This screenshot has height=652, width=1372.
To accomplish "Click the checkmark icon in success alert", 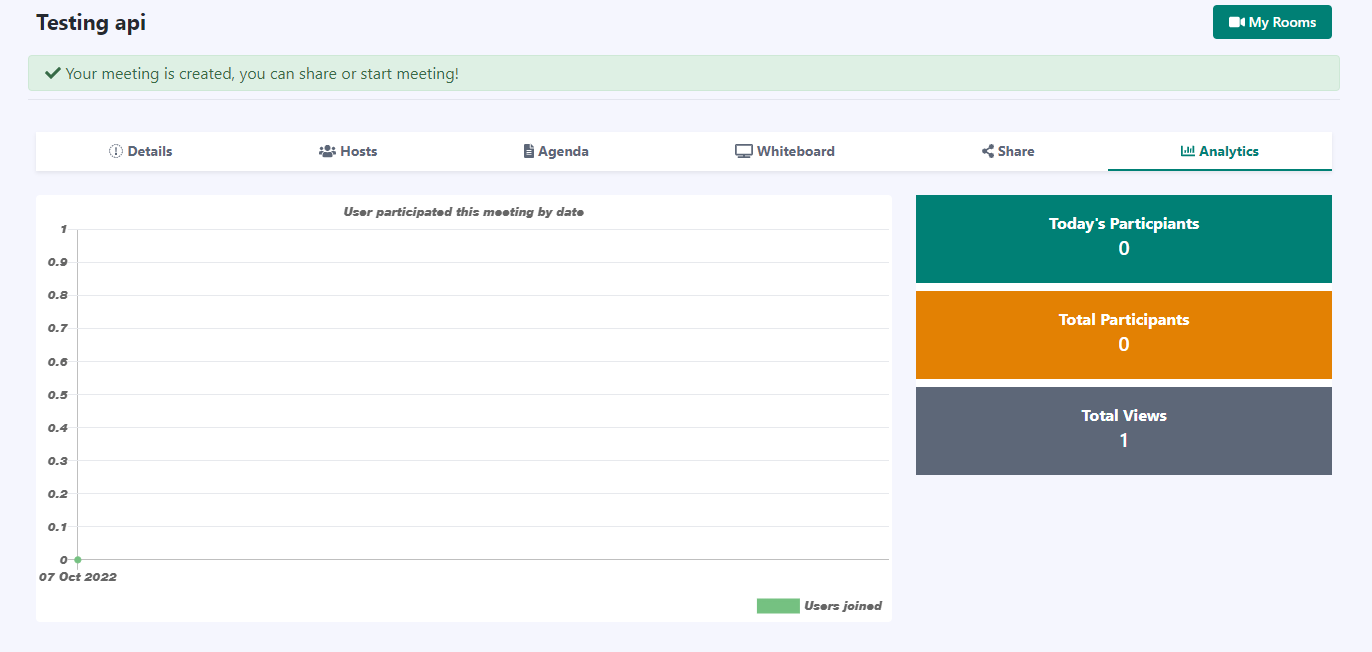I will click(x=53, y=73).
